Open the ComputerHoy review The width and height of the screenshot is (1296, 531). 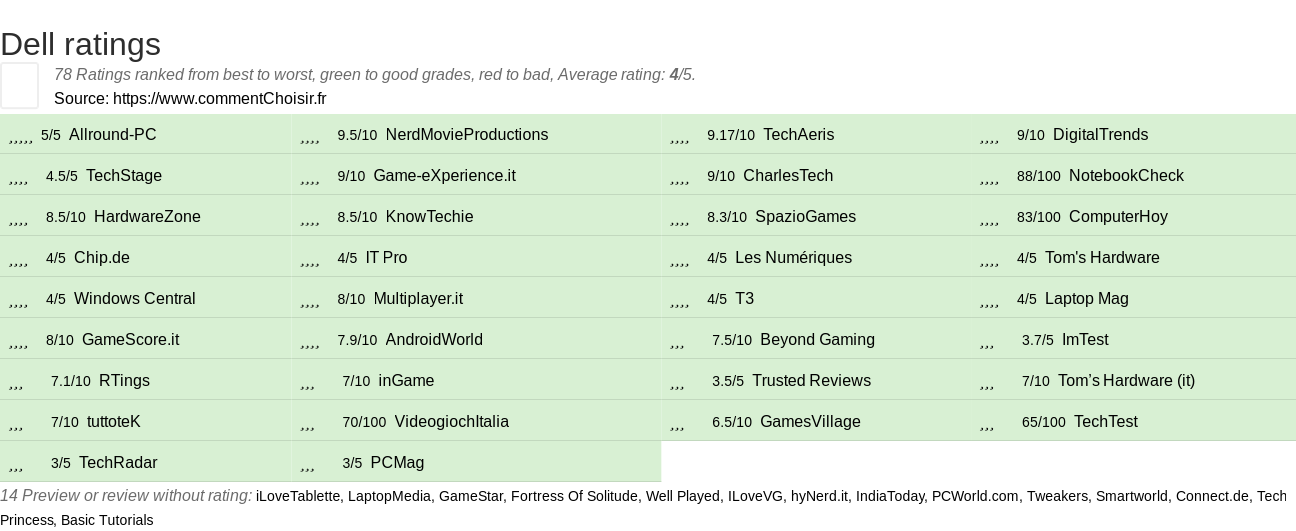point(1118,217)
